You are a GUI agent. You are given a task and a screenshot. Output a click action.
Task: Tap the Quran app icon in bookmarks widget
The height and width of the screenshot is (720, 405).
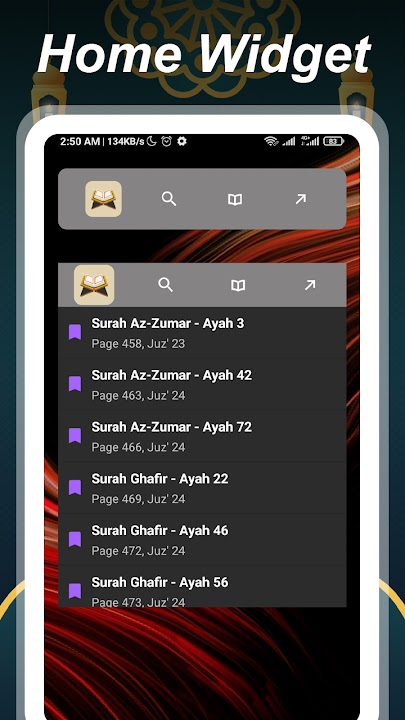94,285
